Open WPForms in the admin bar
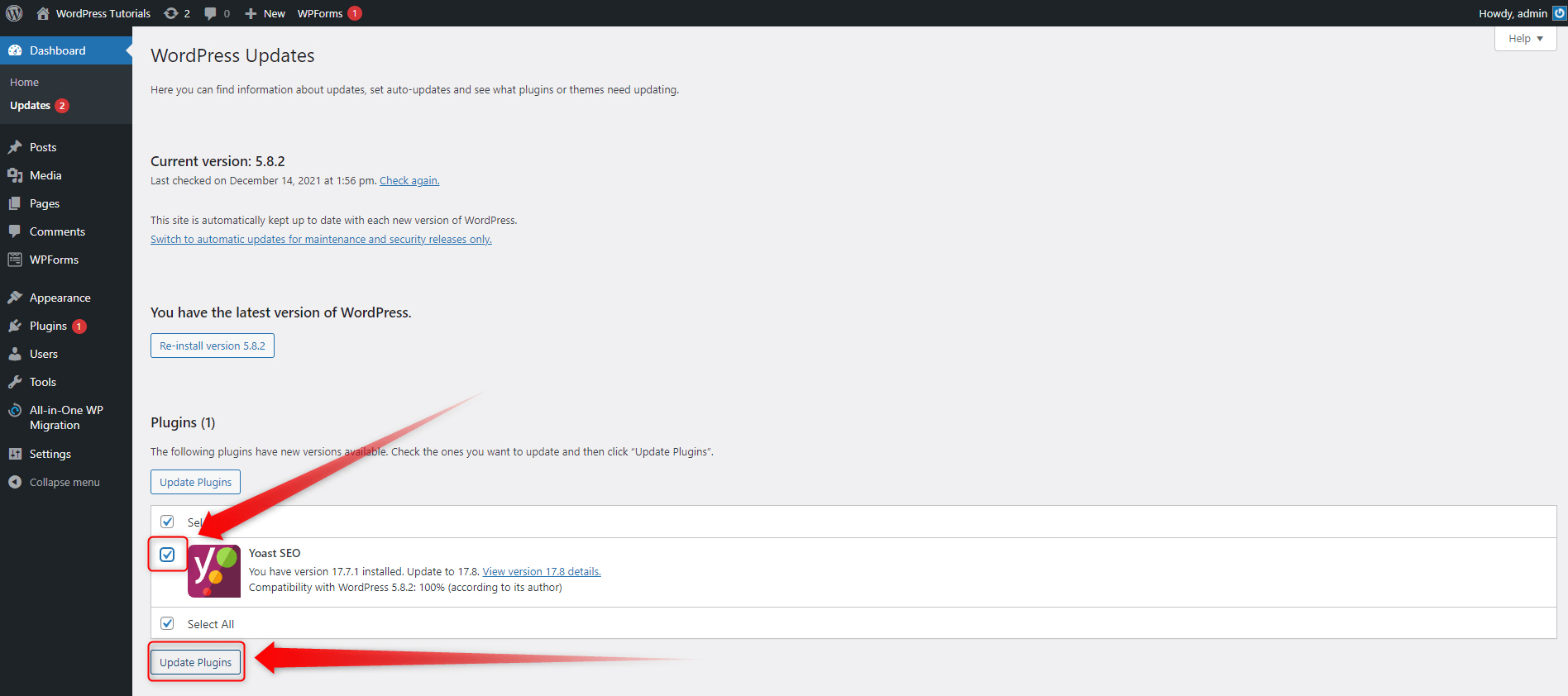 pyautogui.click(x=320, y=13)
